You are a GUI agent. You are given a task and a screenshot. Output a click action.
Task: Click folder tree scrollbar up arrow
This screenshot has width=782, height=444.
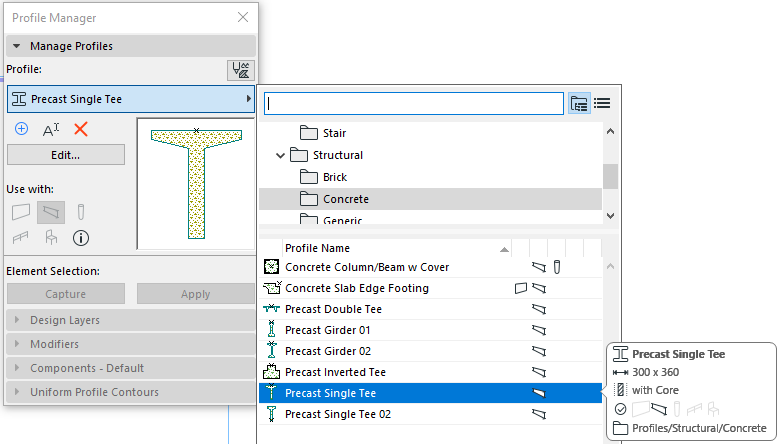click(610, 132)
